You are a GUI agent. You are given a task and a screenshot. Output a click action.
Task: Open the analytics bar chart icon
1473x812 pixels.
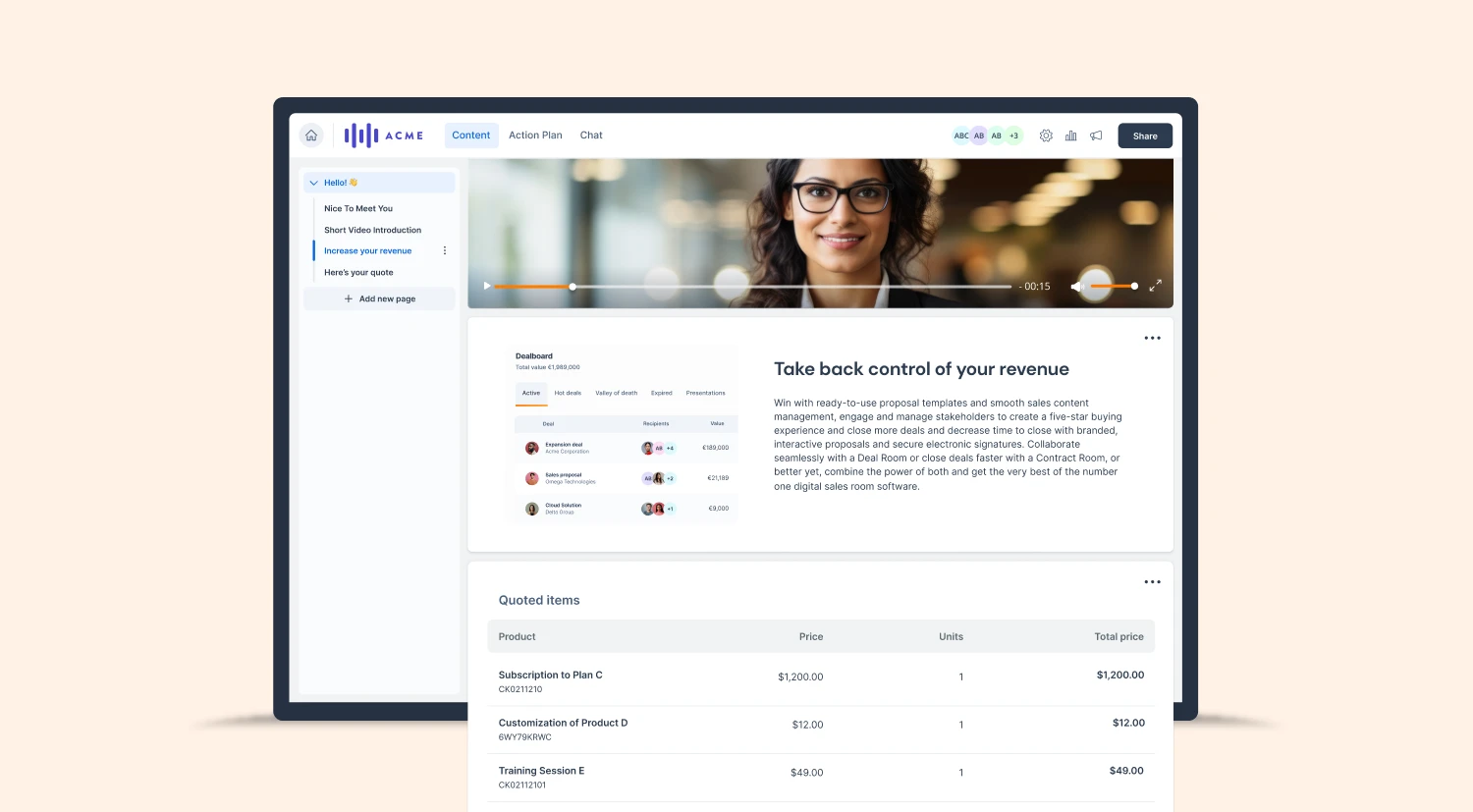pyautogui.click(x=1070, y=135)
